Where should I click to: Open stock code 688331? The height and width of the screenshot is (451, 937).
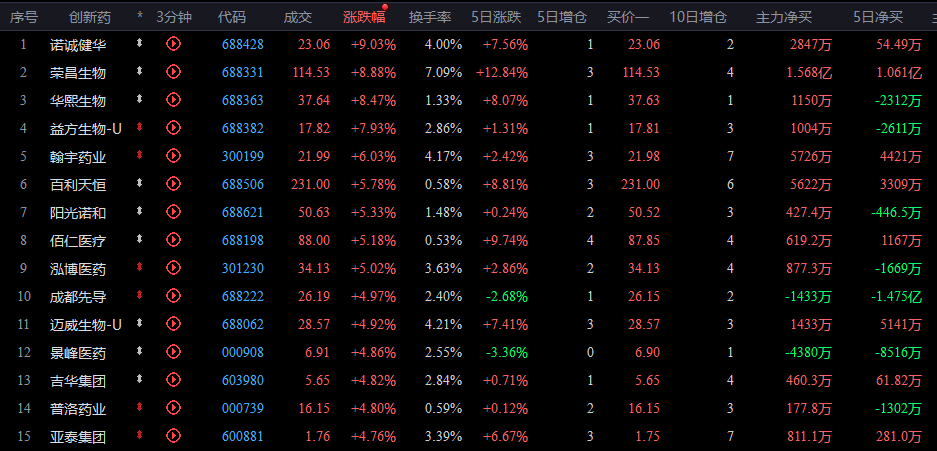pyautogui.click(x=243, y=72)
